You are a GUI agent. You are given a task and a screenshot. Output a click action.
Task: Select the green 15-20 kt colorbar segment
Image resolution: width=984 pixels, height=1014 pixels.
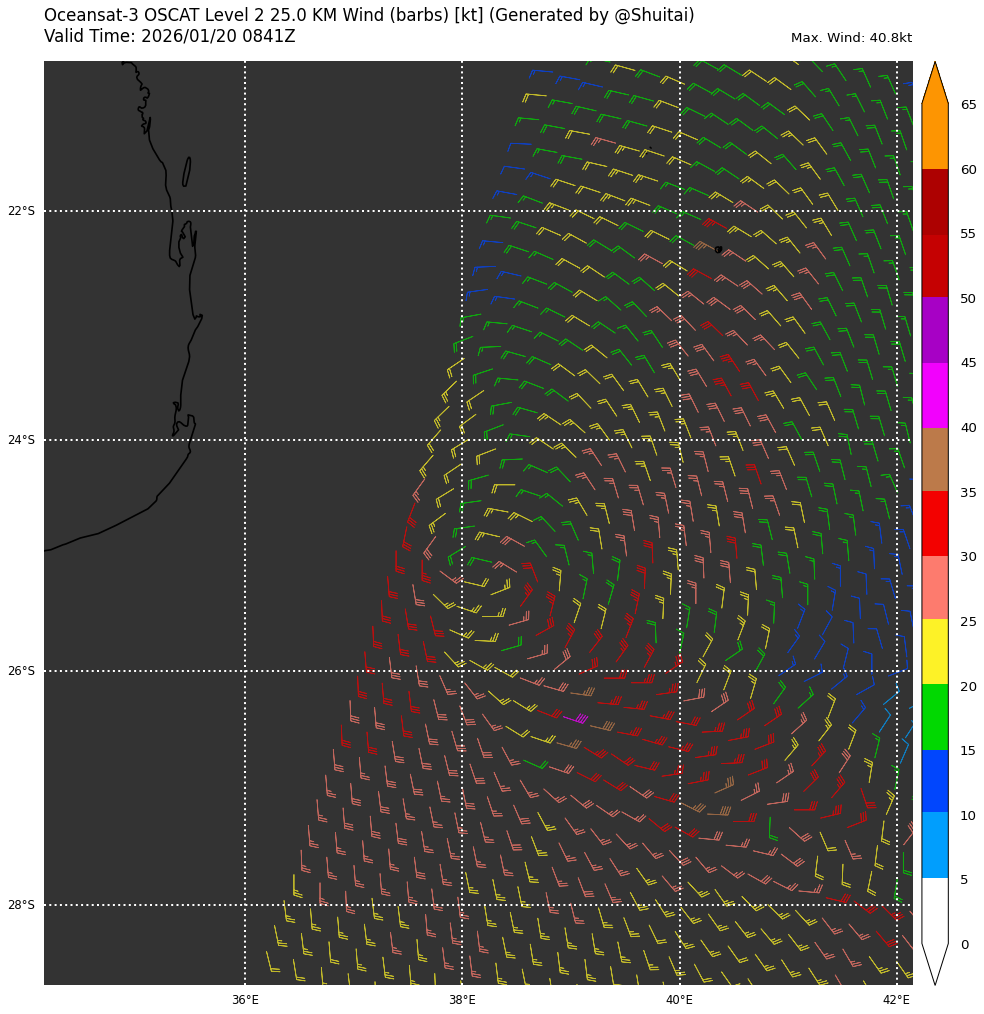(x=934, y=717)
